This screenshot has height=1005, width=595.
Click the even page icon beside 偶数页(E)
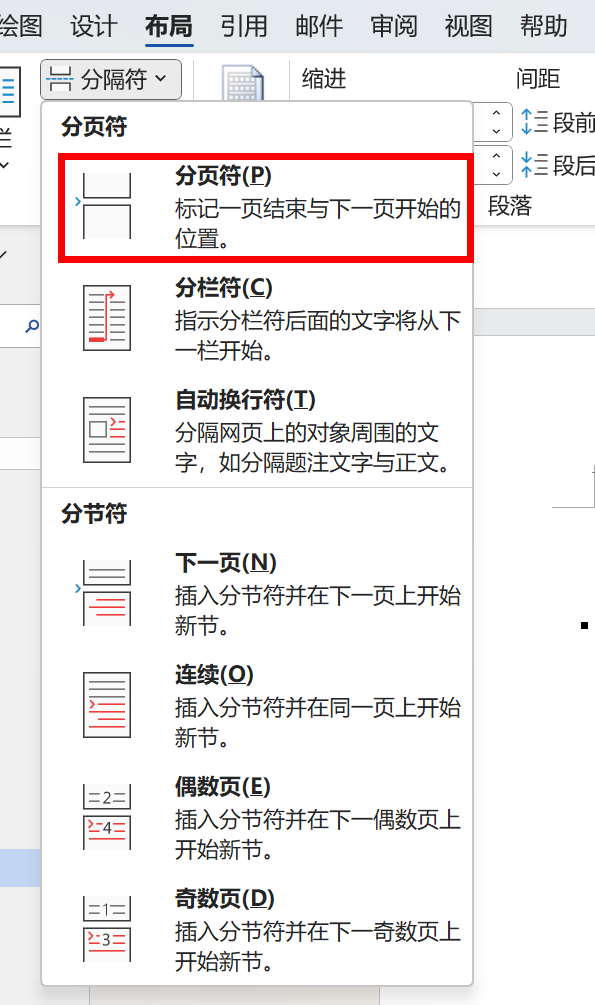point(106,817)
